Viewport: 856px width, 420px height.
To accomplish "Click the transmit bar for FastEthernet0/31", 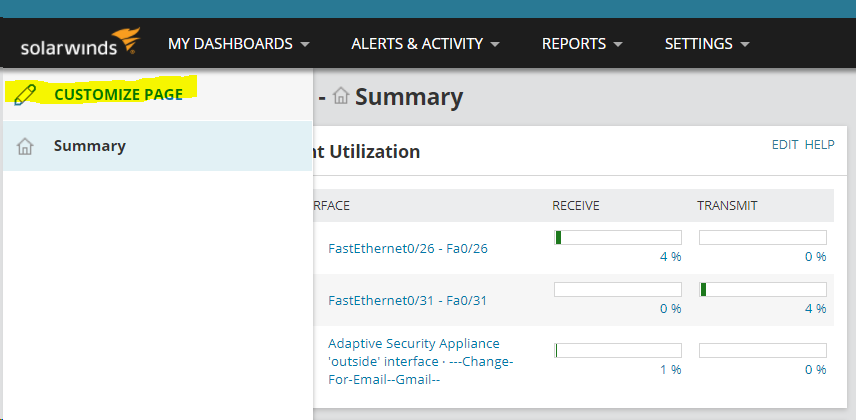I will pyautogui.click(x=763, y=289).
